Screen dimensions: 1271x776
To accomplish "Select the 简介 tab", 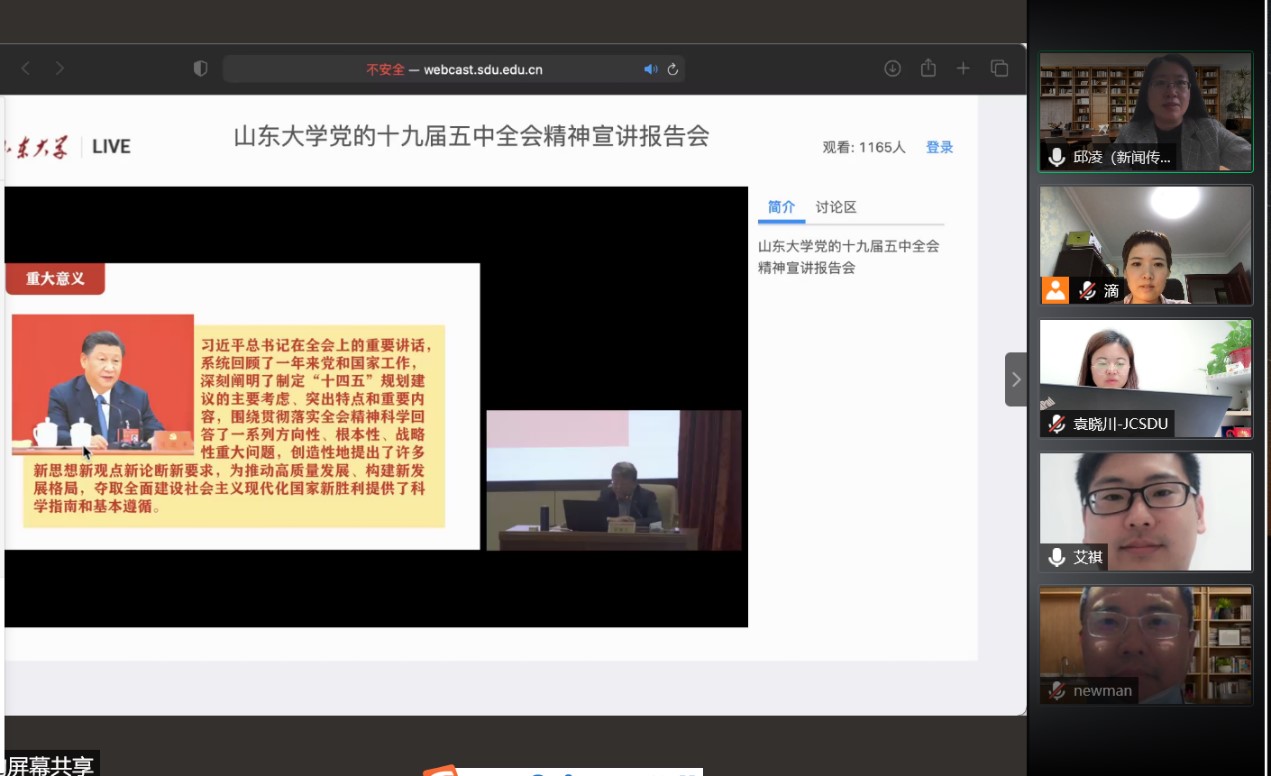I will [781, 207].
